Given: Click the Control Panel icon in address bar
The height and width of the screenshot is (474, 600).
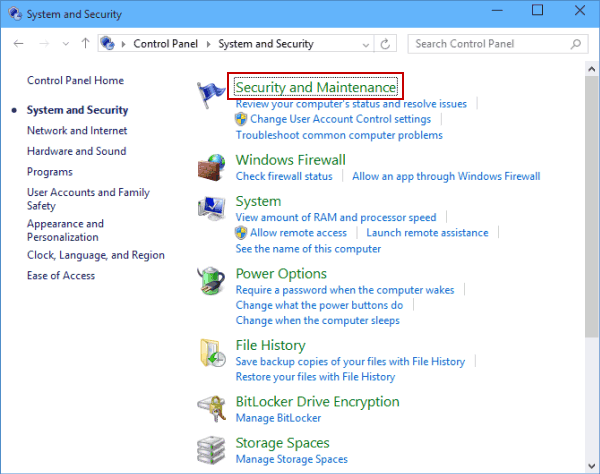Looking at the screenshot, I should tap(108, 43).
